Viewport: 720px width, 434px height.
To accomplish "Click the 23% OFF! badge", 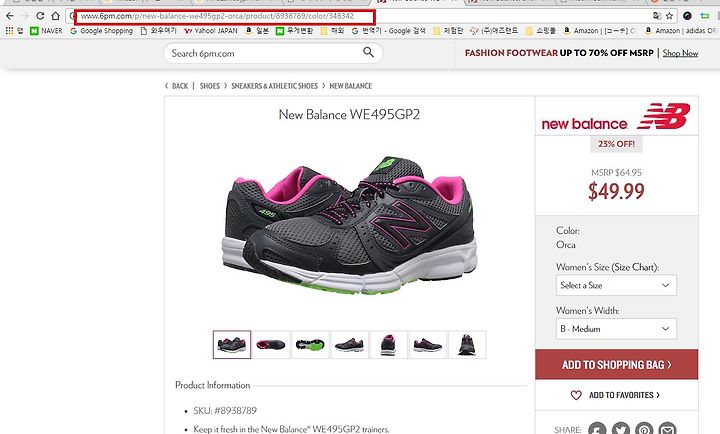I will click(x=616, y=144).
